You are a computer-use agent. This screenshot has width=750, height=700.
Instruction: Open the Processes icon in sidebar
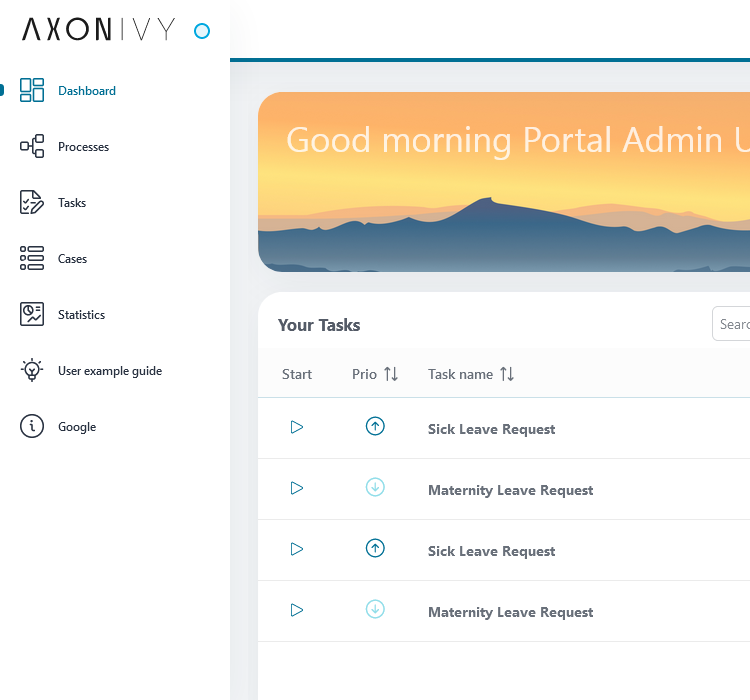point(32,146)
